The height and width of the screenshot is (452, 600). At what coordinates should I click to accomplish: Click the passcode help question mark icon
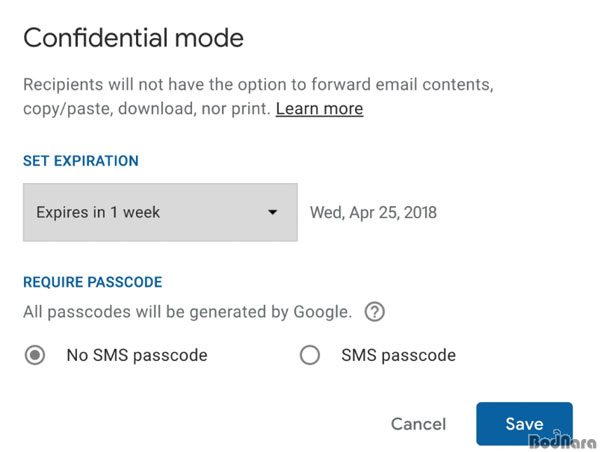tap(374, 312)
